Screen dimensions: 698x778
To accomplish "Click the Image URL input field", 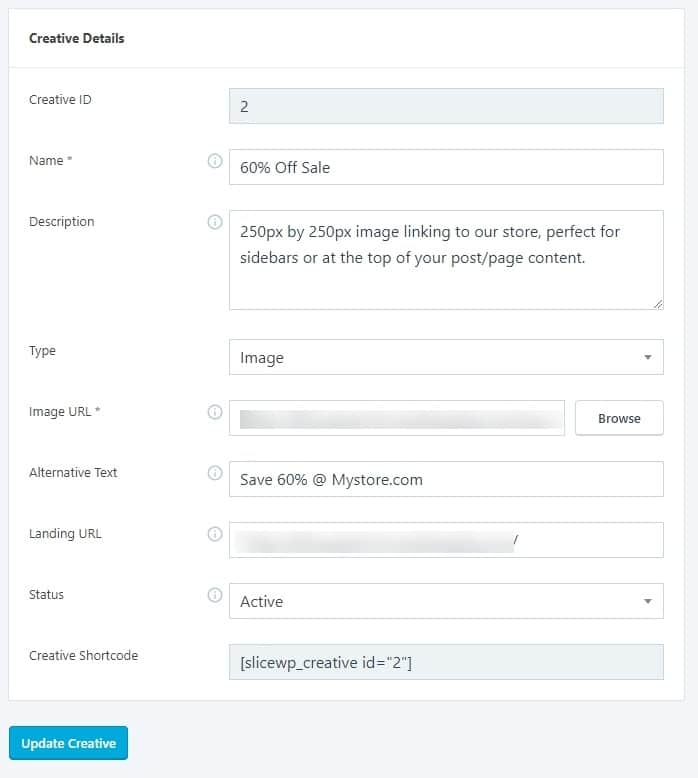I will click(397, 418).
